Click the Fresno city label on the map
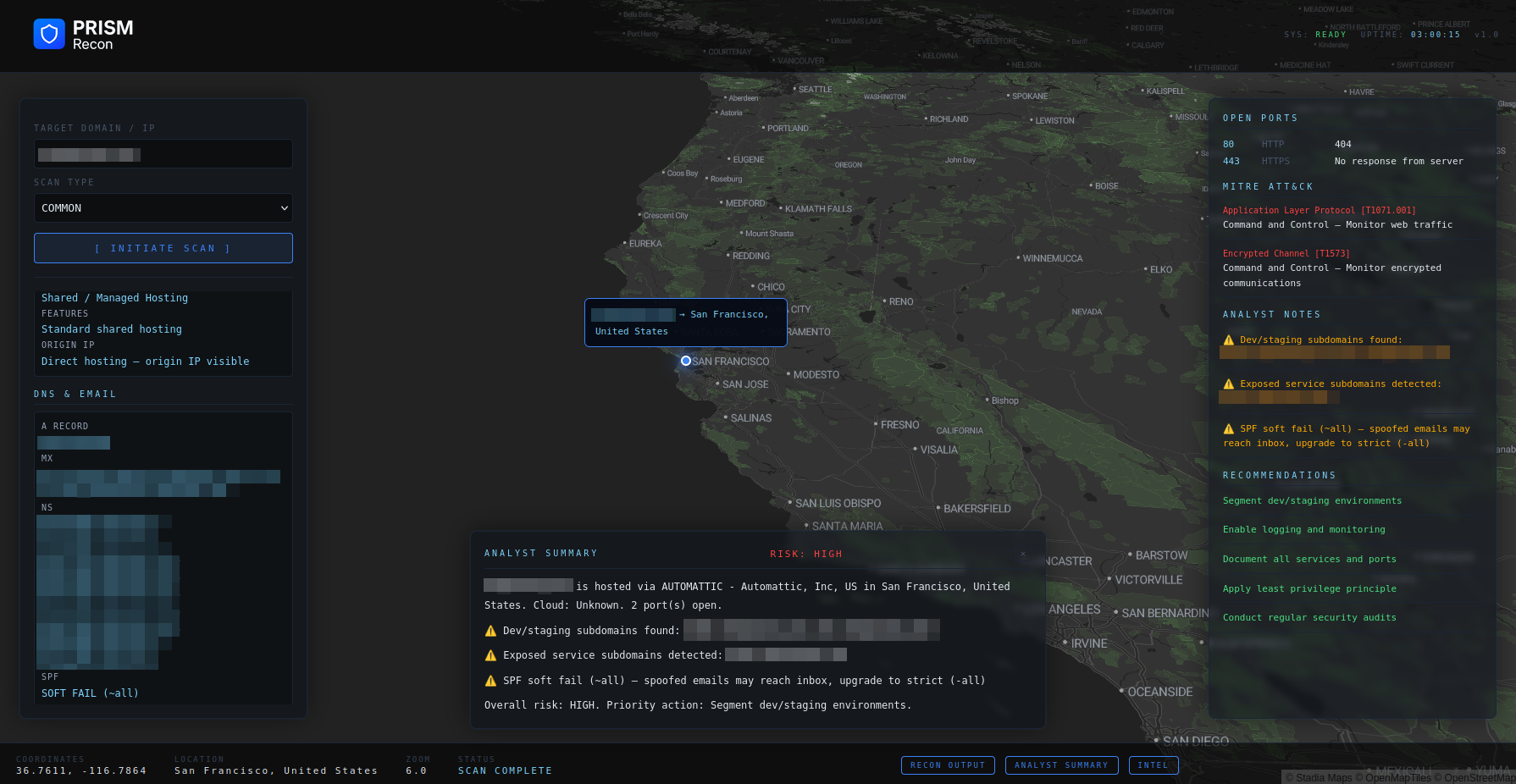 pyautogui.click(x=899, y=425)
